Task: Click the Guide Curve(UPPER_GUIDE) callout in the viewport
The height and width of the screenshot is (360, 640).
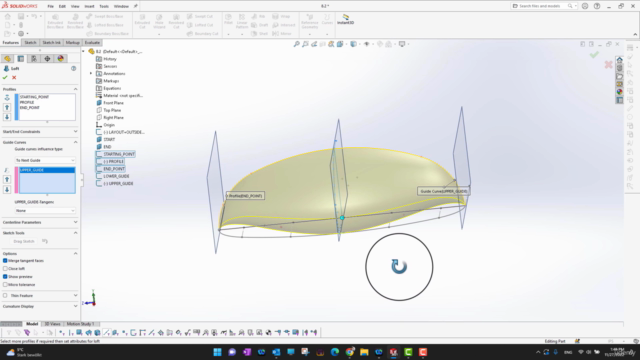Action: coord(443,191)
